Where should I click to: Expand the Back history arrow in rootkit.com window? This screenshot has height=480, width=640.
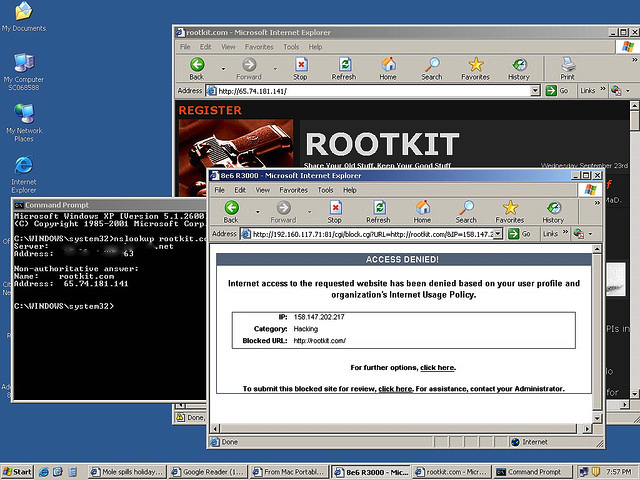pyautogui.click(x=223, y=69)
